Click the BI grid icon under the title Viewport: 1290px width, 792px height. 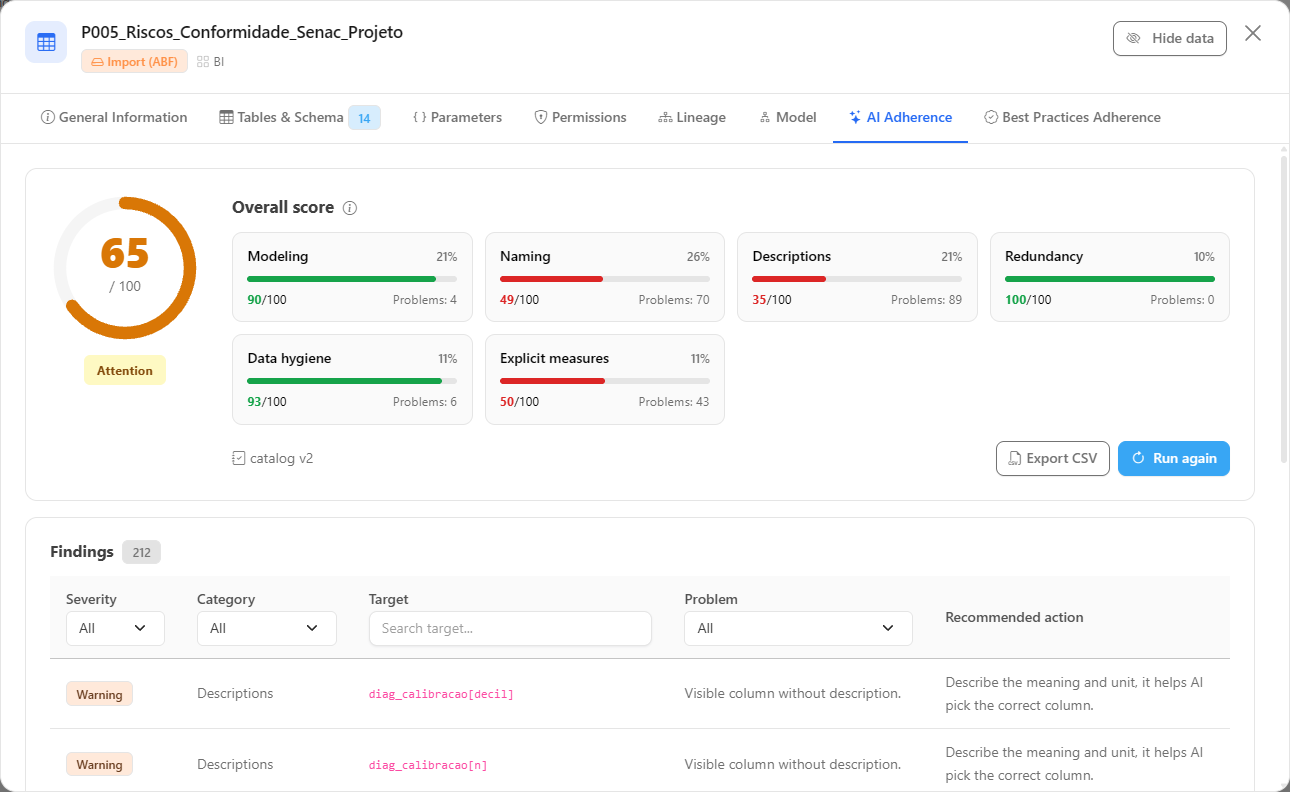tap(203, 61)
